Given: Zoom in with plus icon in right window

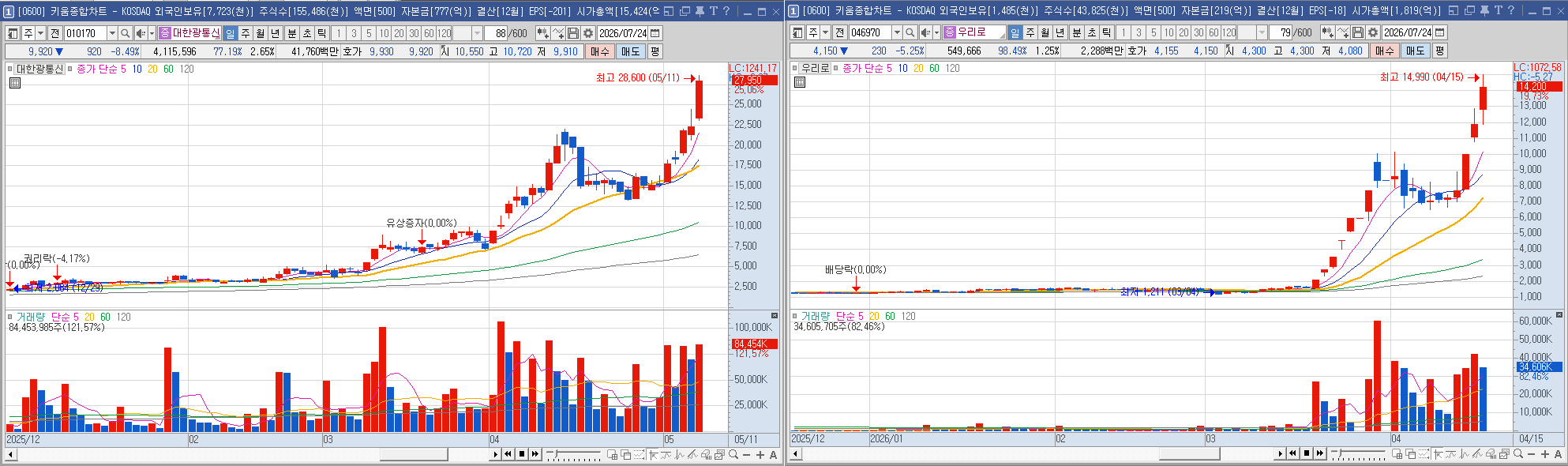Looking at the screenshot, I should pos(1545,454).
